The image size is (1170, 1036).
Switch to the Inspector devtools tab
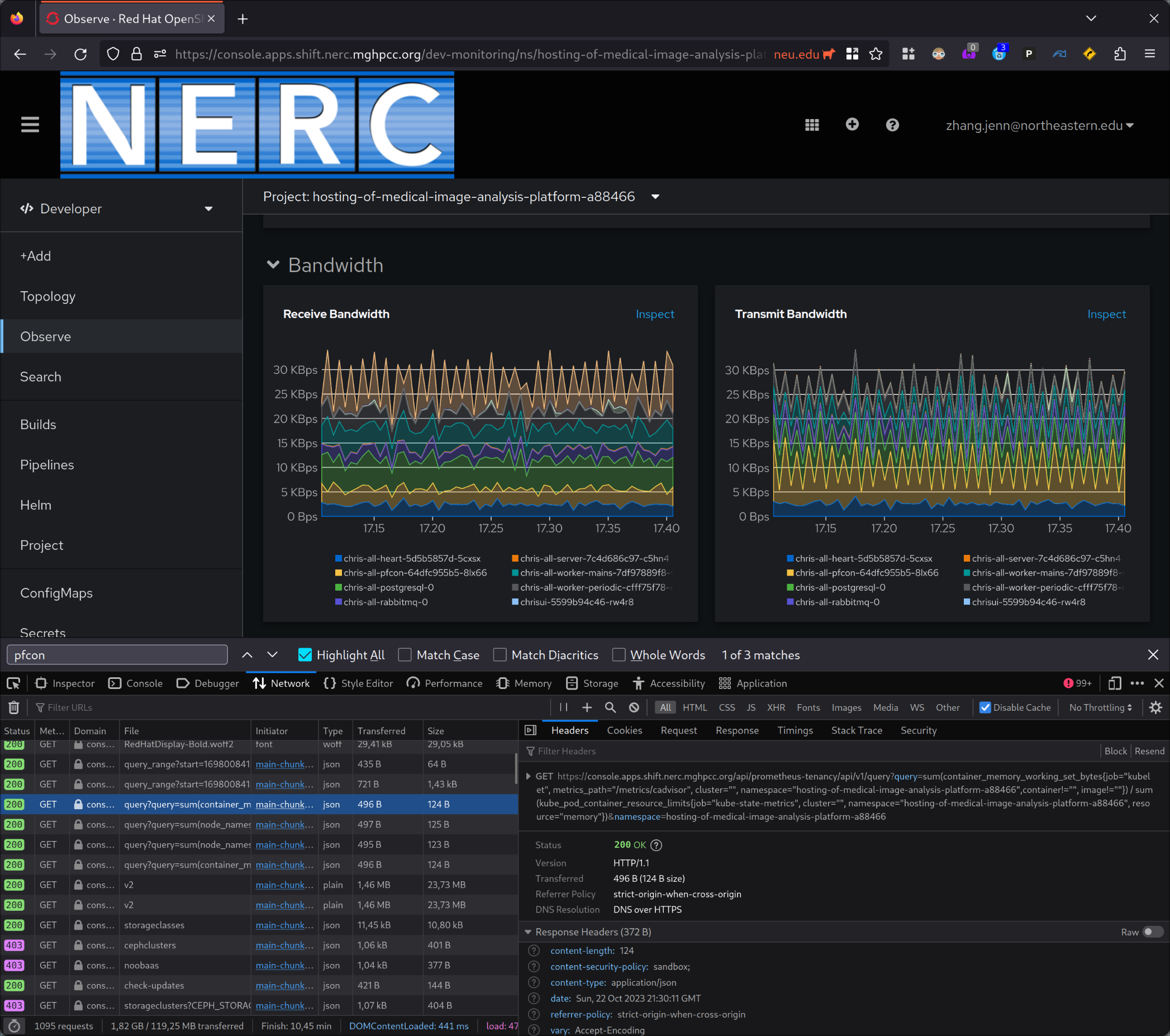(x=65, y=683)
